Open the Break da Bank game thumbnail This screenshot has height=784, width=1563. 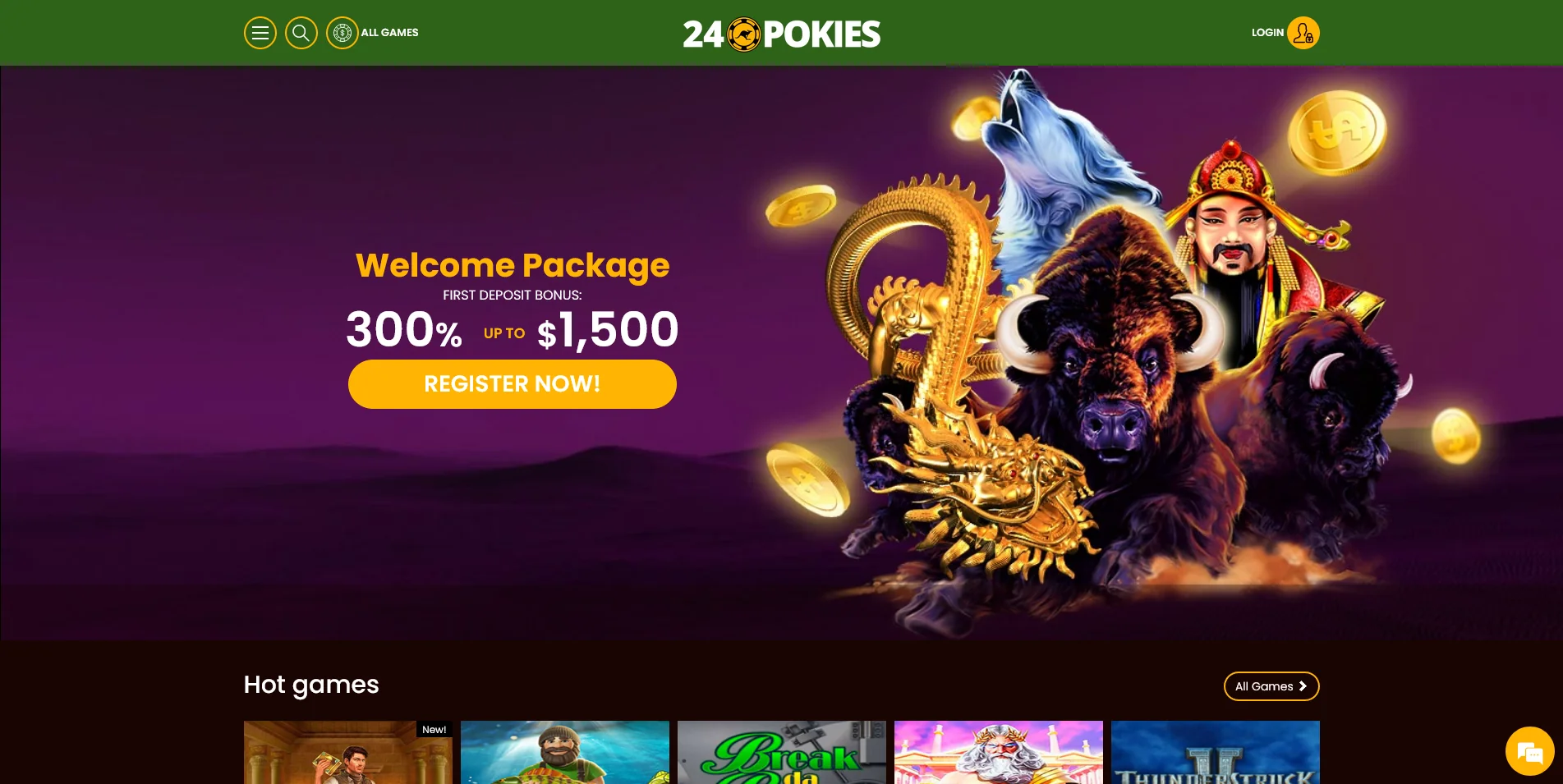pos(782,752)
